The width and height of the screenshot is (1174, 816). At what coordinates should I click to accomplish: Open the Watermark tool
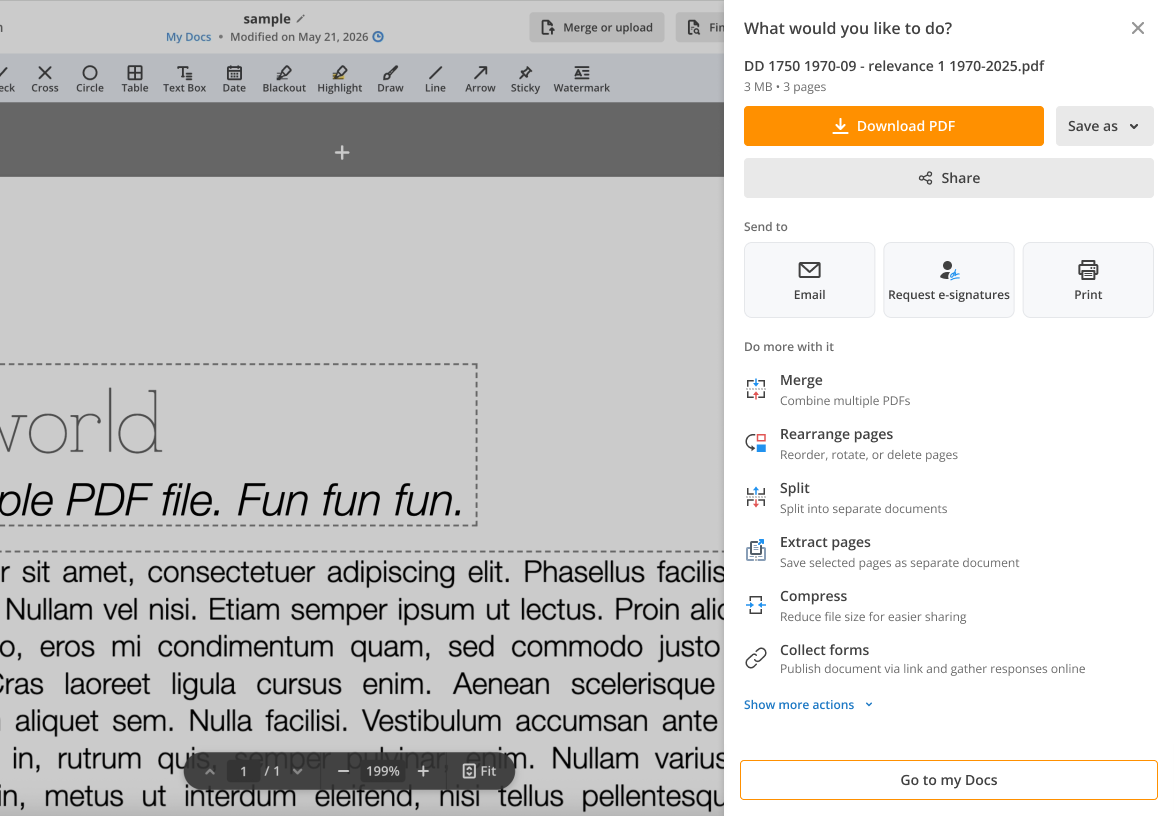click(x=582, y=79)
